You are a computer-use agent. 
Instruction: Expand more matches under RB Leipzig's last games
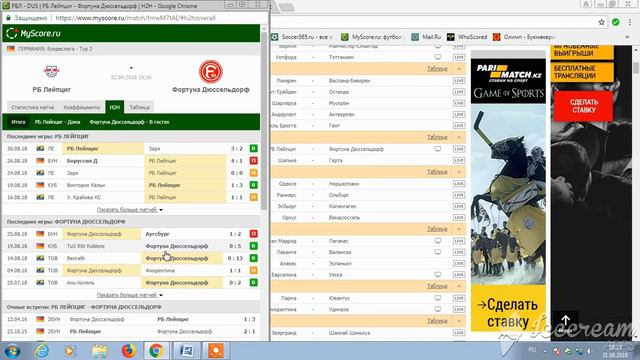[129, 209]
